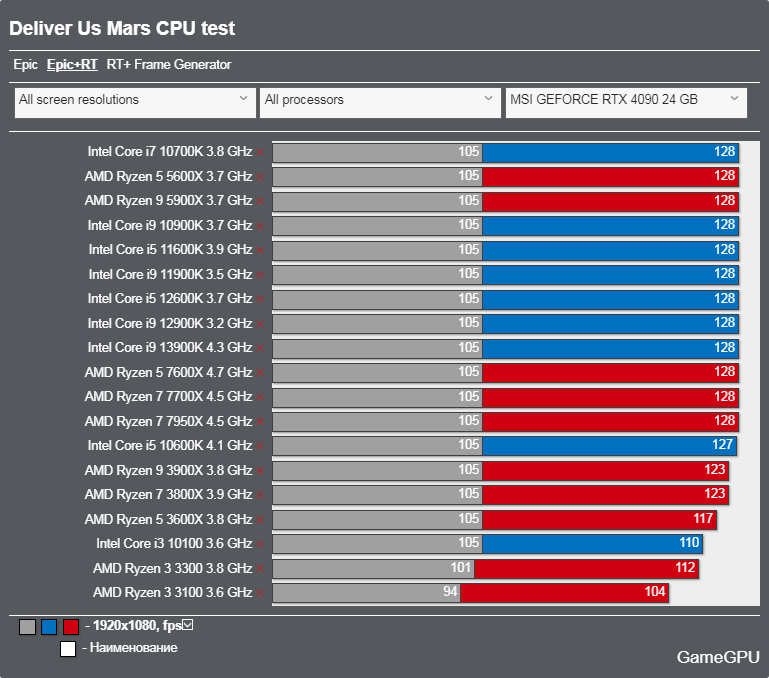Click the white Наименование legend swatch
The width and height of the screenshot is (769, 678).
pos(68,649)
